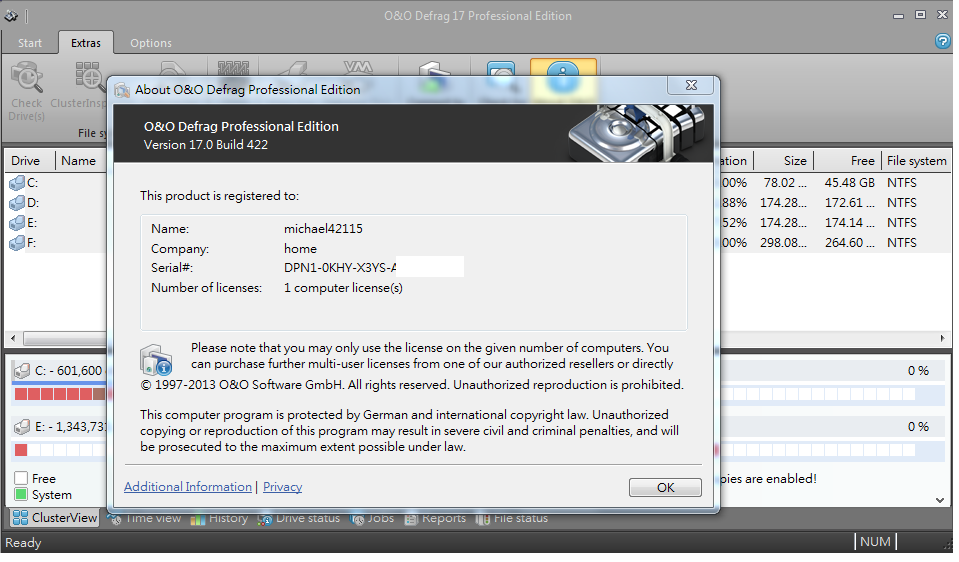
Task: Close the About O&O Defrag dialog
Action: (691, 86)
